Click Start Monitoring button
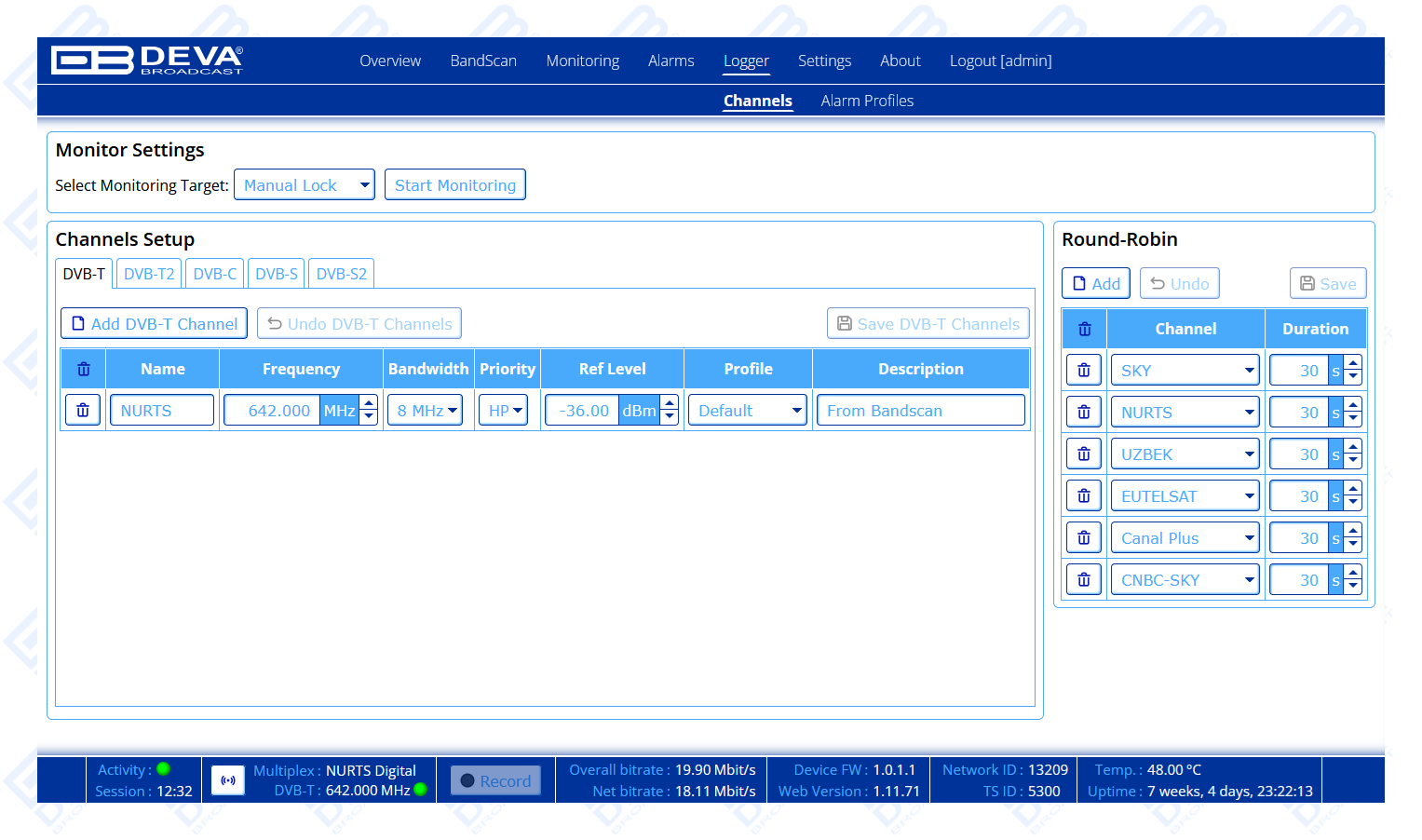This screenshot has height=840, width=1422. coord(454,184)
